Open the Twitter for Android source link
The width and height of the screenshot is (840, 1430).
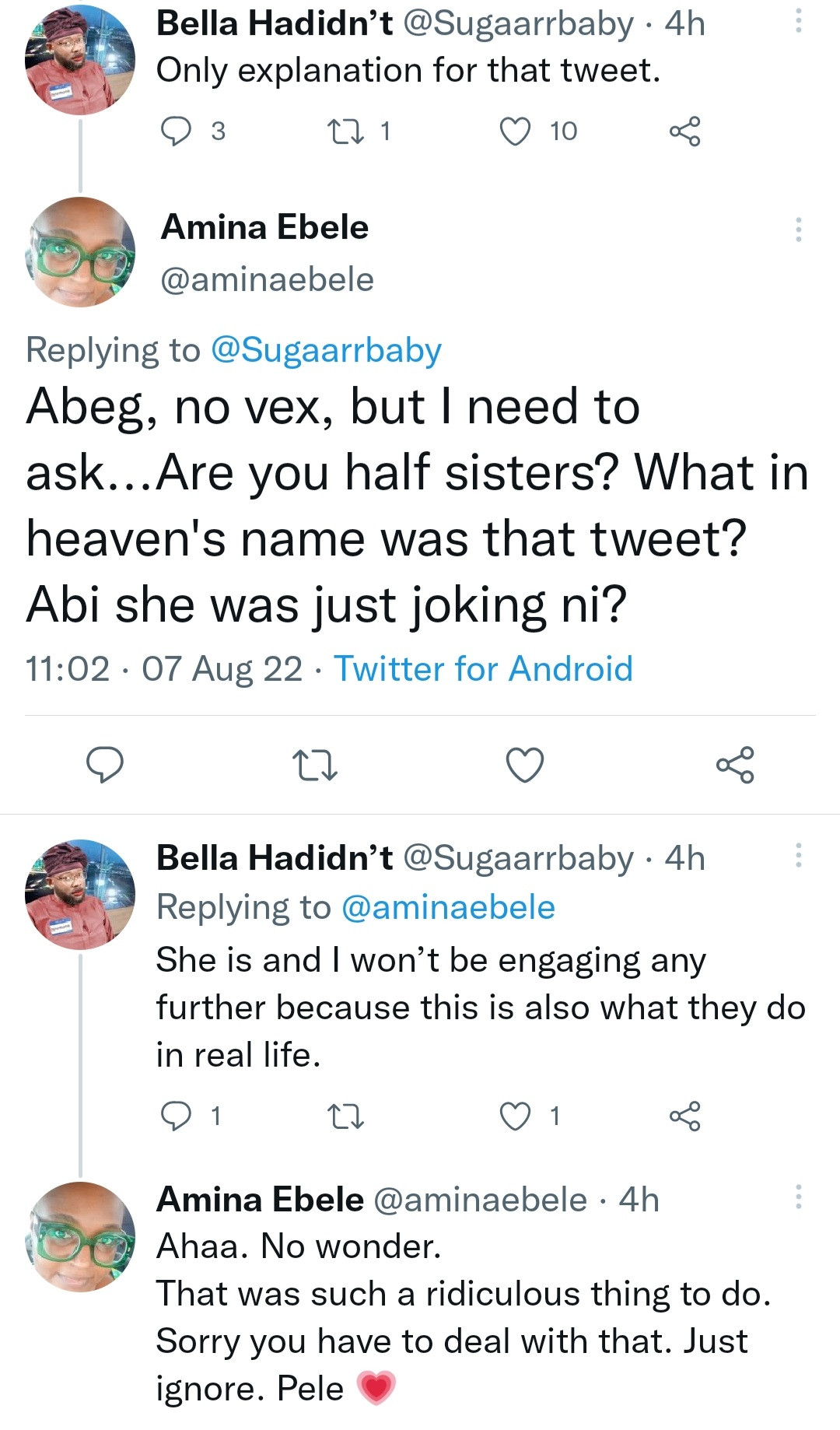[x=483, y=669]
